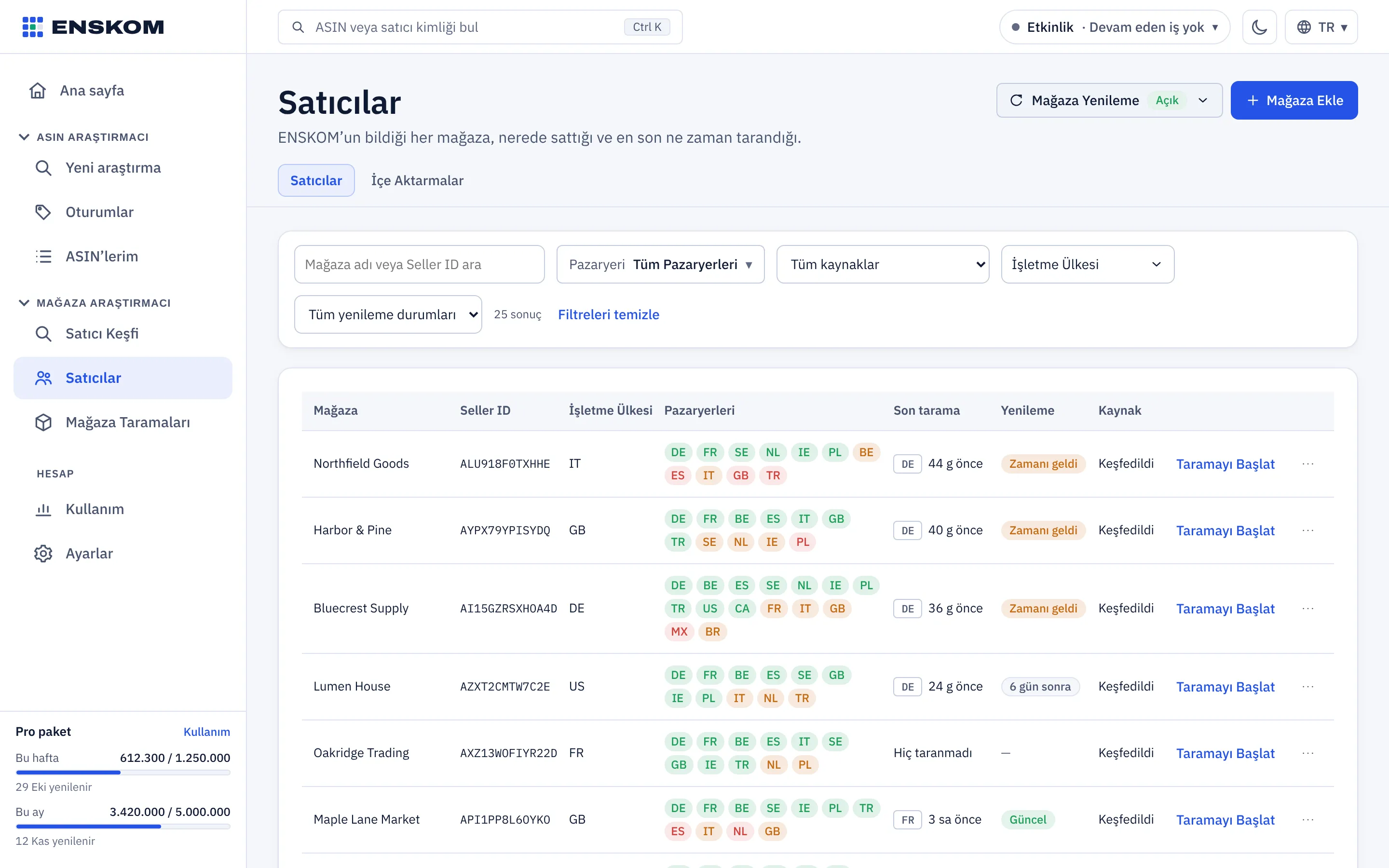This screenshot has width=1389, height=868.
Task: Click the Mağaza adı veya Seller ID field
Action: 419,264
